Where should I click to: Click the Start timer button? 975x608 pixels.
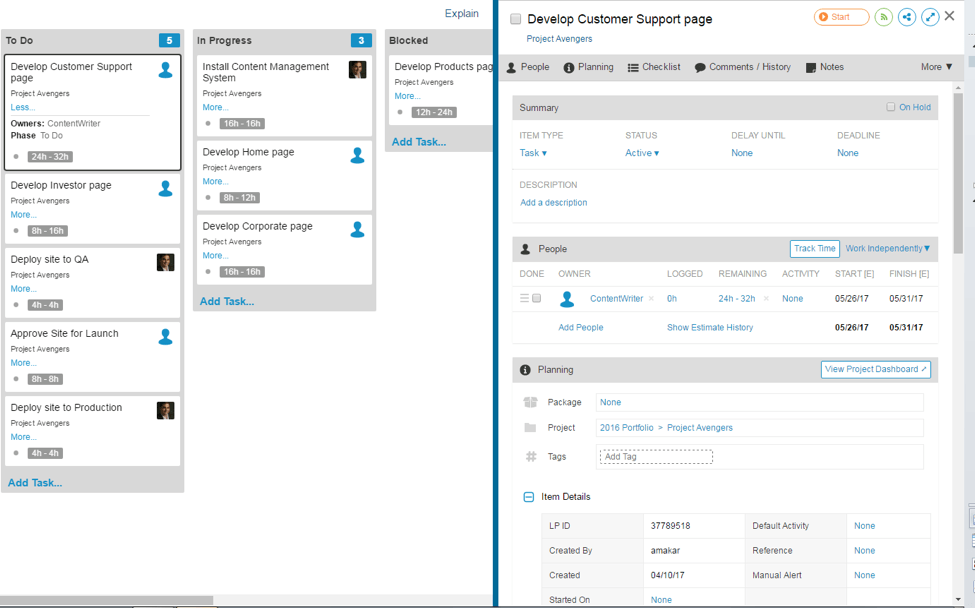pyautogui.click(x=841, y=17)
